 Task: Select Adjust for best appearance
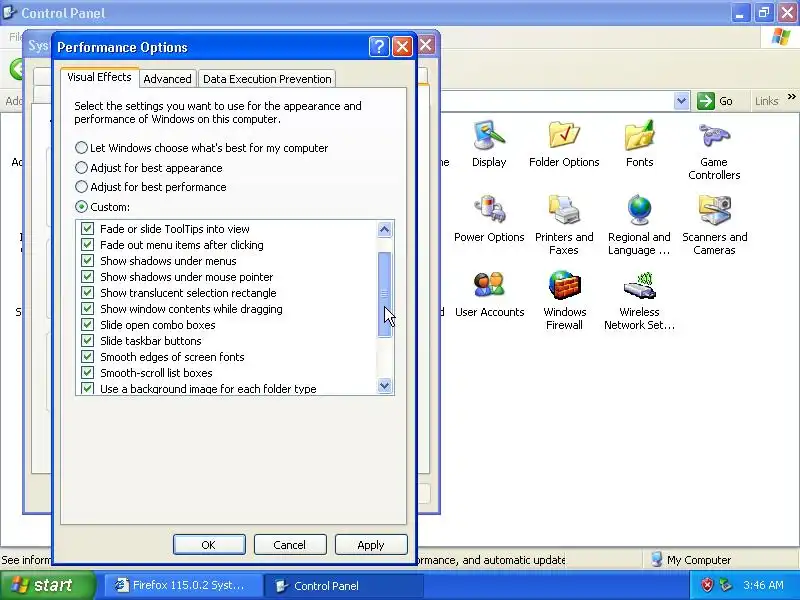pyautogui.click(x=81, y=168)
